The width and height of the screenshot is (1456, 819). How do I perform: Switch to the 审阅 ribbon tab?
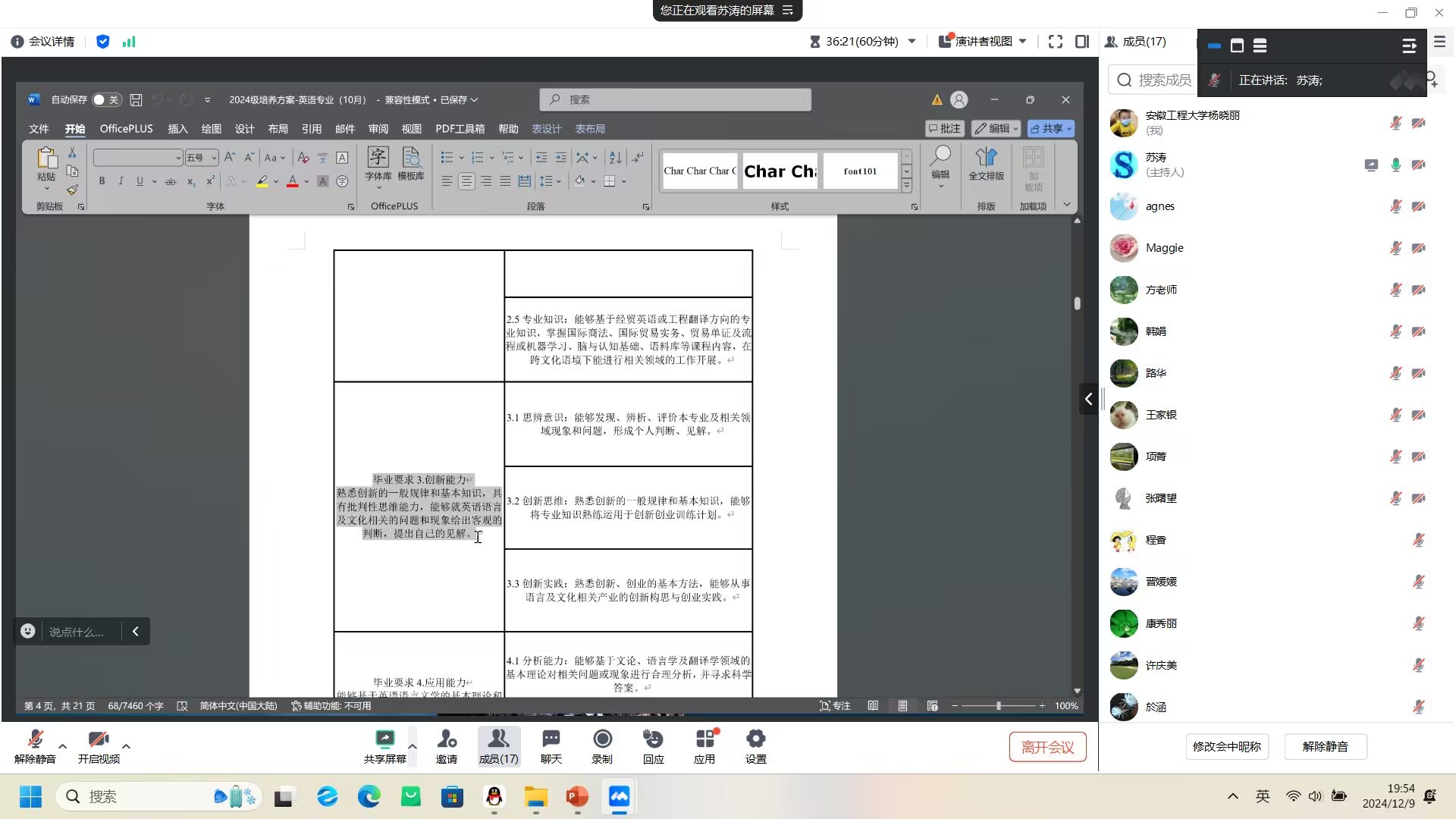coord(378,129)
